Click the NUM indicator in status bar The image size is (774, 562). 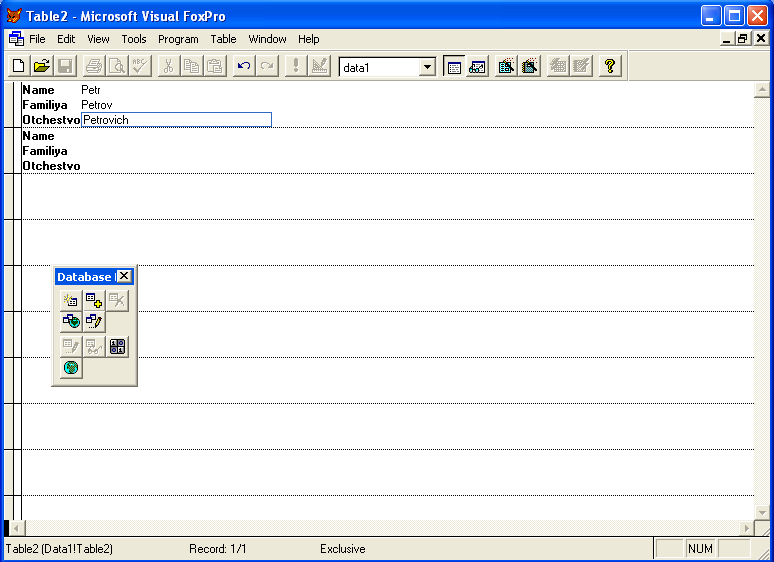pos(700,549)
